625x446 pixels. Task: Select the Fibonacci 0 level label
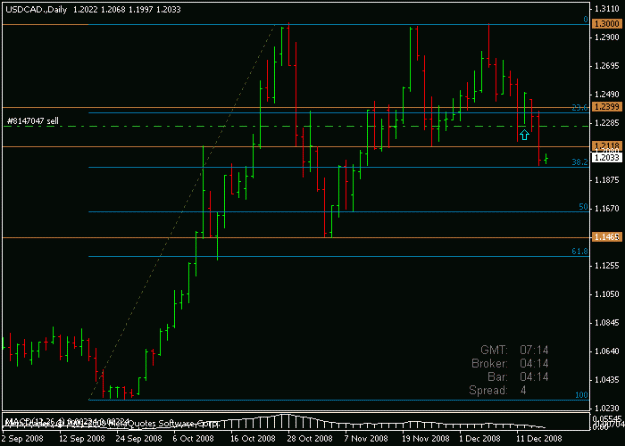point(586,19)
